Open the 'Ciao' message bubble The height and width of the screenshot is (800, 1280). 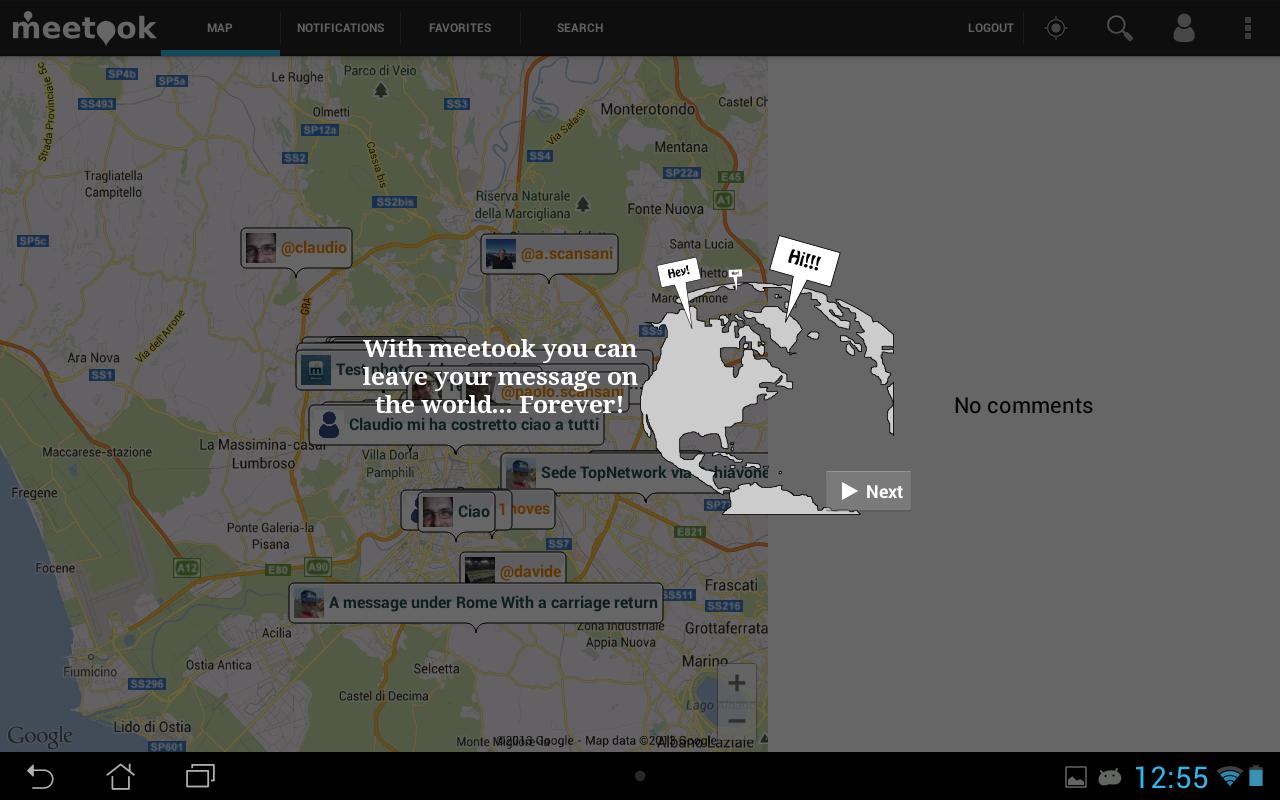tap(456, 511)
